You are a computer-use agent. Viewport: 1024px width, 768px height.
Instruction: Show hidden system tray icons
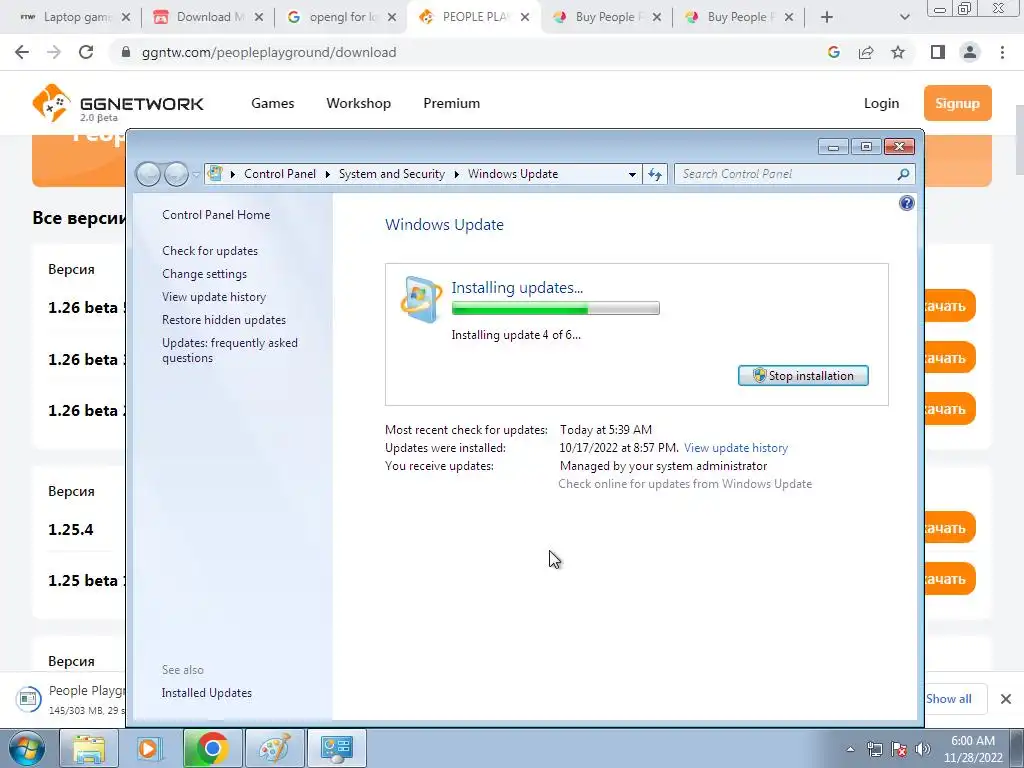tap(850, 749)
